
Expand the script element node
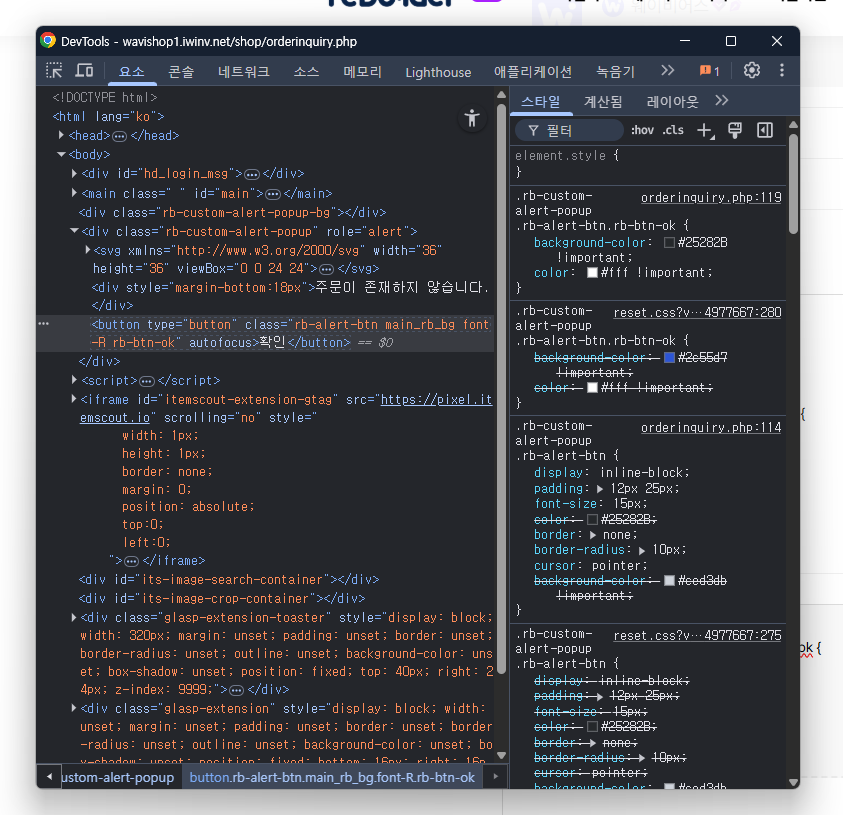click(x=74, y=380)
